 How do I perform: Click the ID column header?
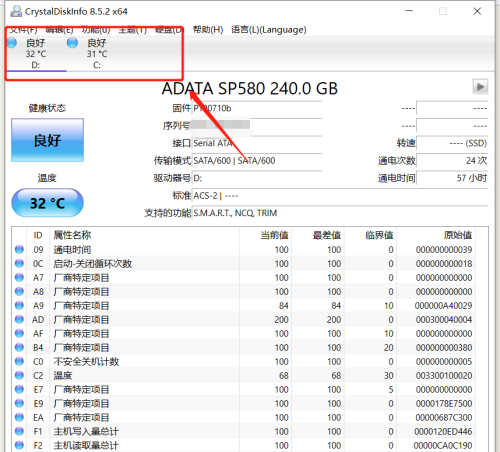click(38, 235)
